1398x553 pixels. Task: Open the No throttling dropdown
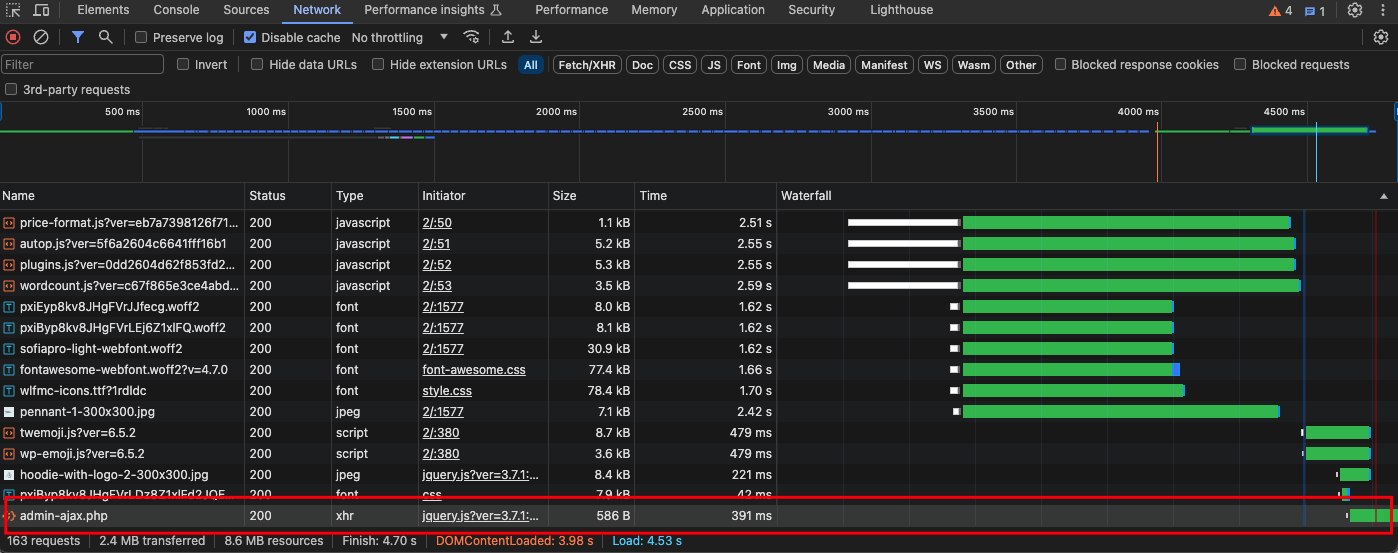click(400, 37)
